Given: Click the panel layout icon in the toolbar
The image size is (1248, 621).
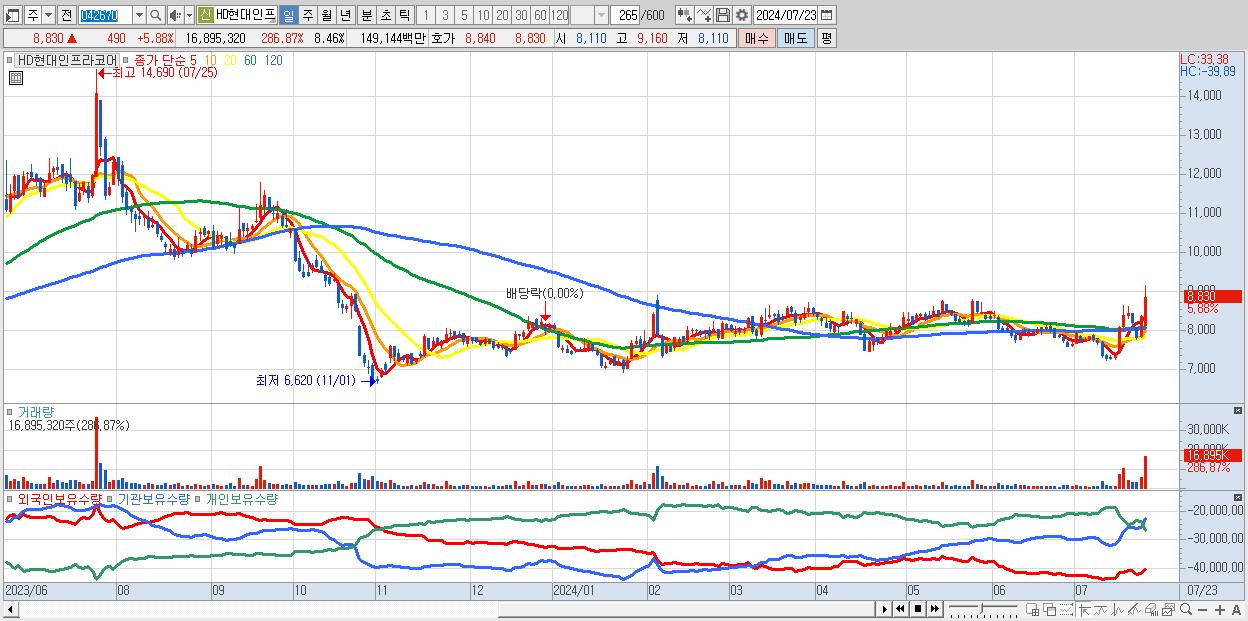Looking at the screenshot, I should coord(12,15).
